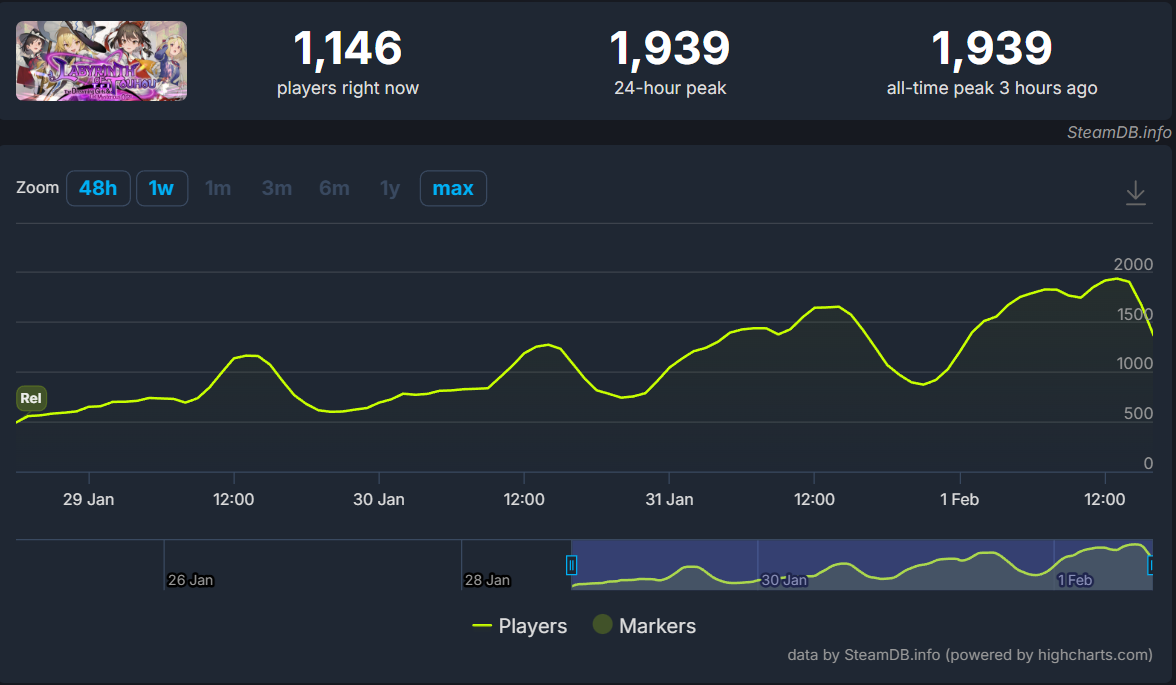Switch zoom to 1y

point(390,188)
